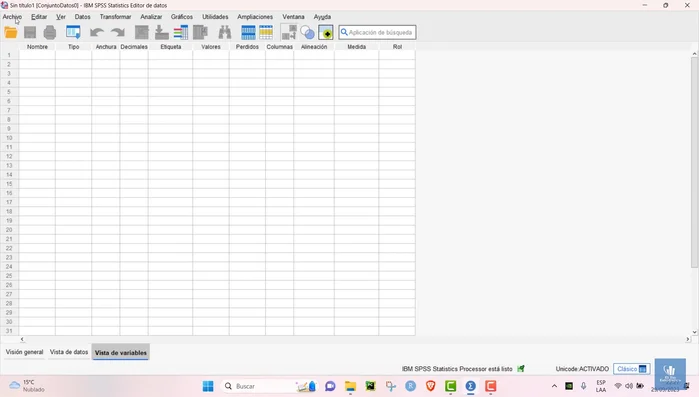
Task: Open Brave browser from the taskbar
Action: (430, 386)
